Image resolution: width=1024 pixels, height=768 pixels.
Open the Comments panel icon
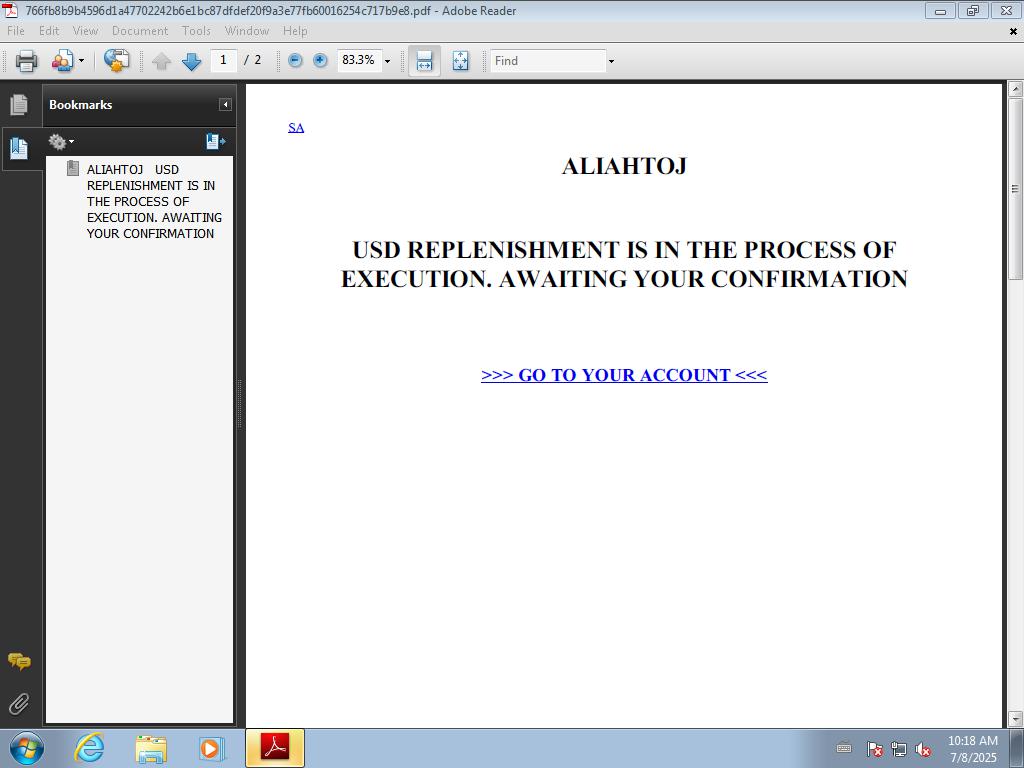click(19, 661)
